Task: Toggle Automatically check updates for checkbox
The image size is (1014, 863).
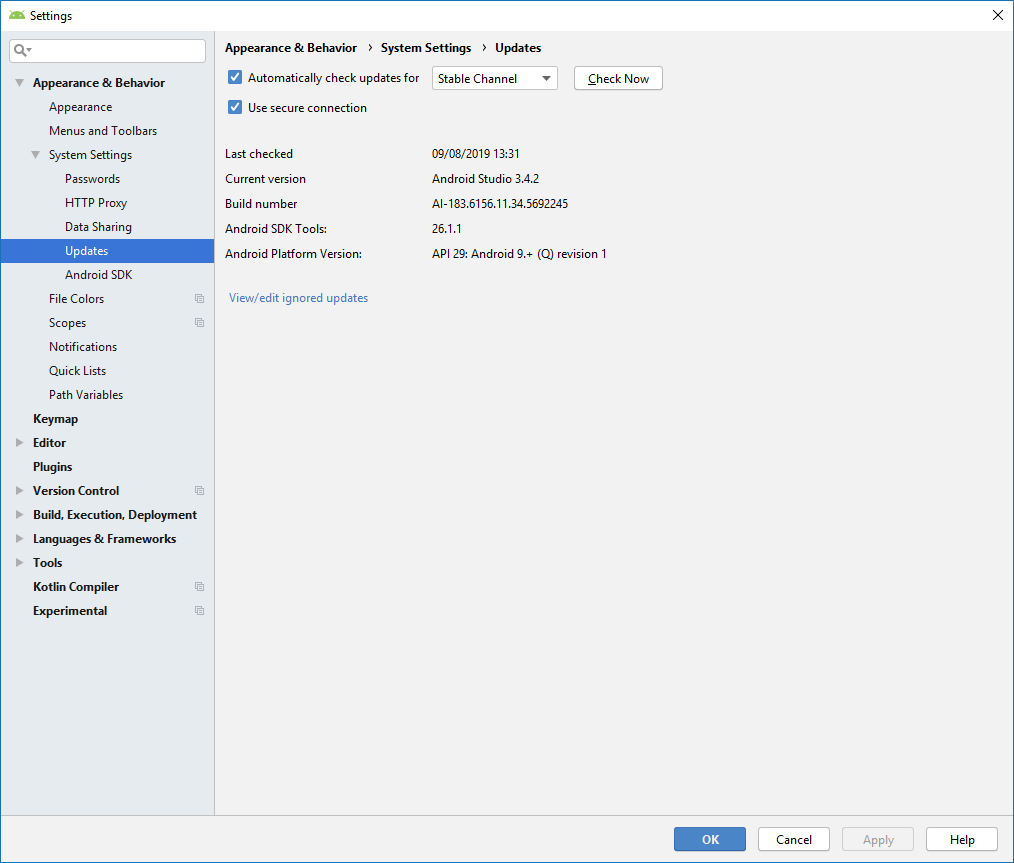Action: (235, 78)
